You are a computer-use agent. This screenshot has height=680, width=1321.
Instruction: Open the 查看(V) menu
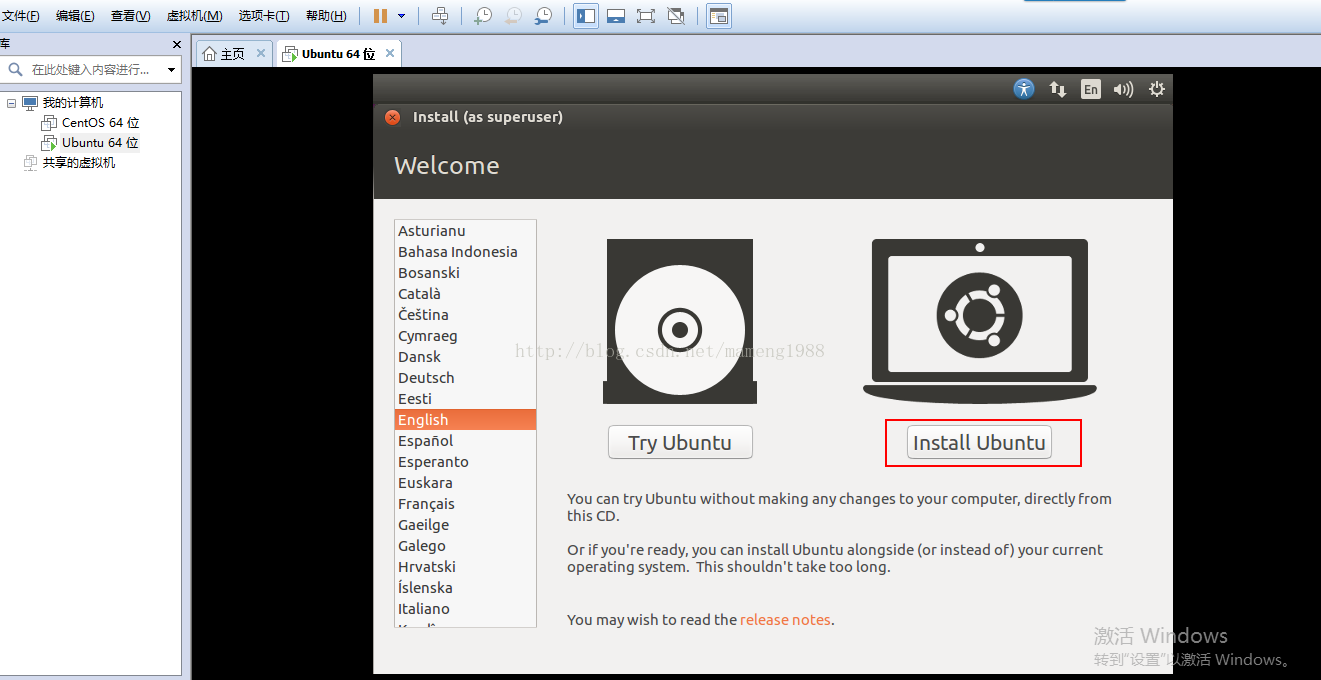tap(131, 16)
